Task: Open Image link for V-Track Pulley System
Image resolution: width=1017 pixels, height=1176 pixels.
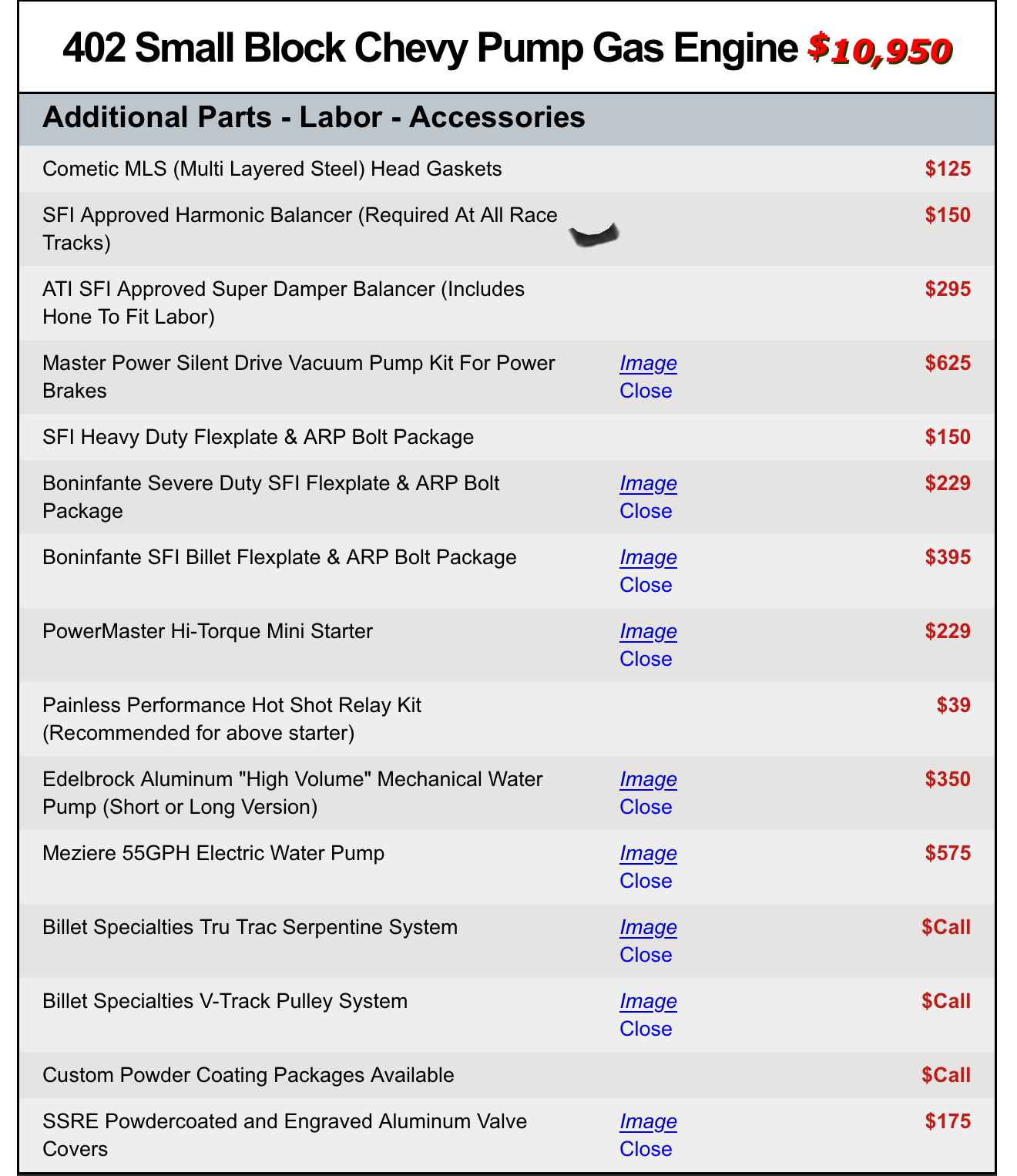Action: (648, 1001)
